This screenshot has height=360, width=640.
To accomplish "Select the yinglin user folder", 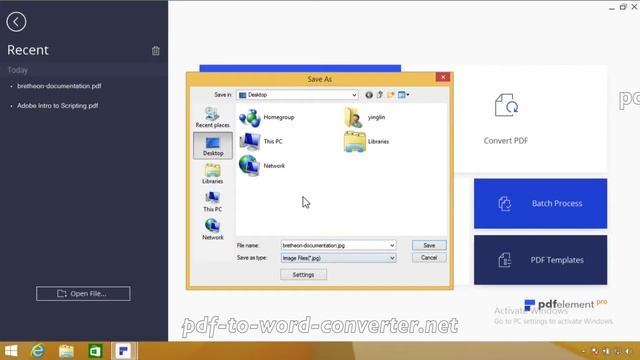I will tap(364, 118).
